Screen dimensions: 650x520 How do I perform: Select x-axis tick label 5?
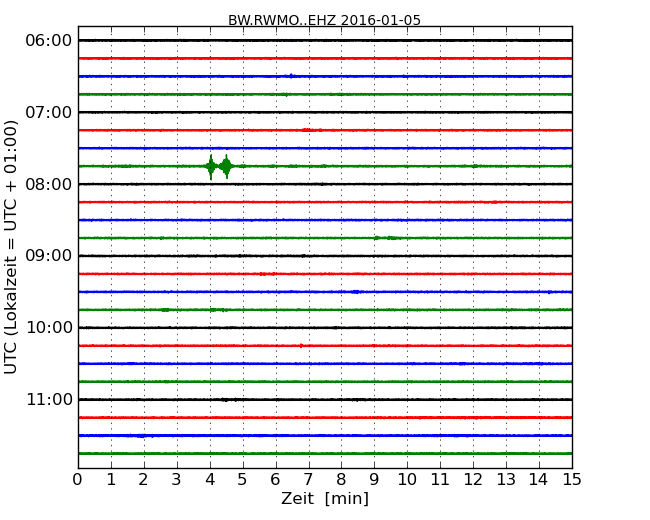point(243,480)
